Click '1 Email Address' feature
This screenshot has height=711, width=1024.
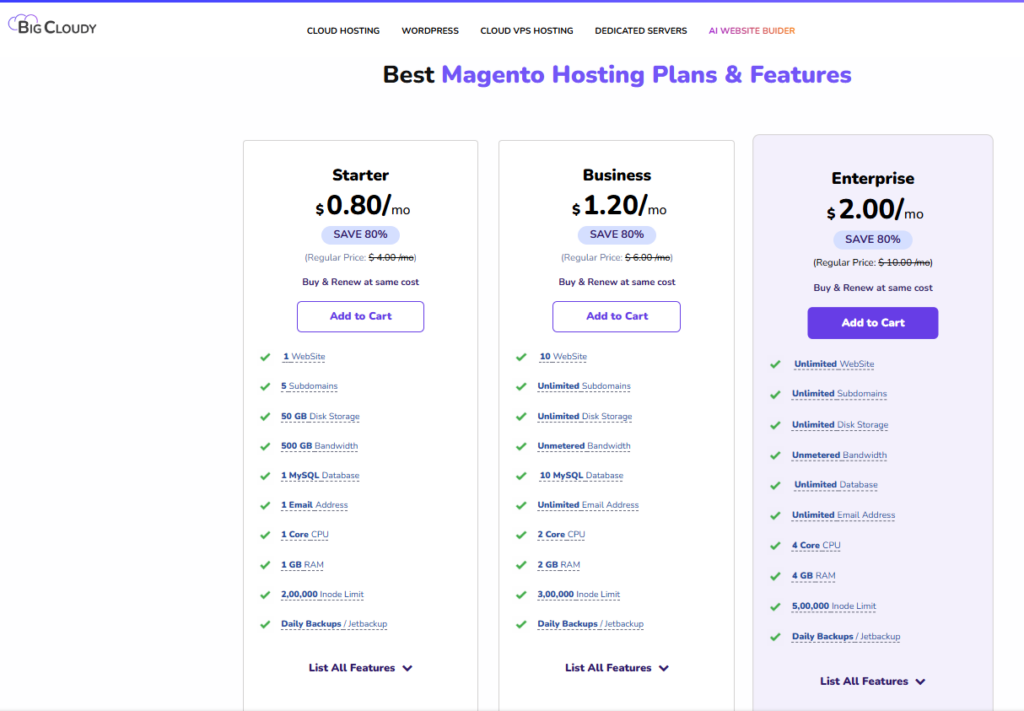314,505
